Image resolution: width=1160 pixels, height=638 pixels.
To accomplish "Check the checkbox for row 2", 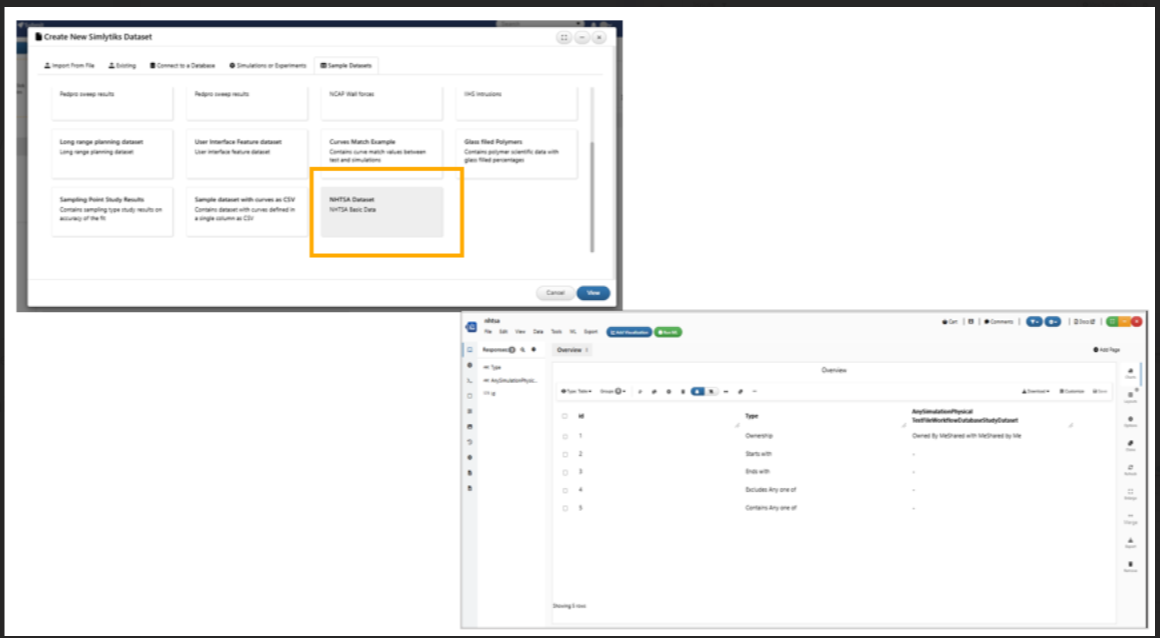I will [565, 454].
